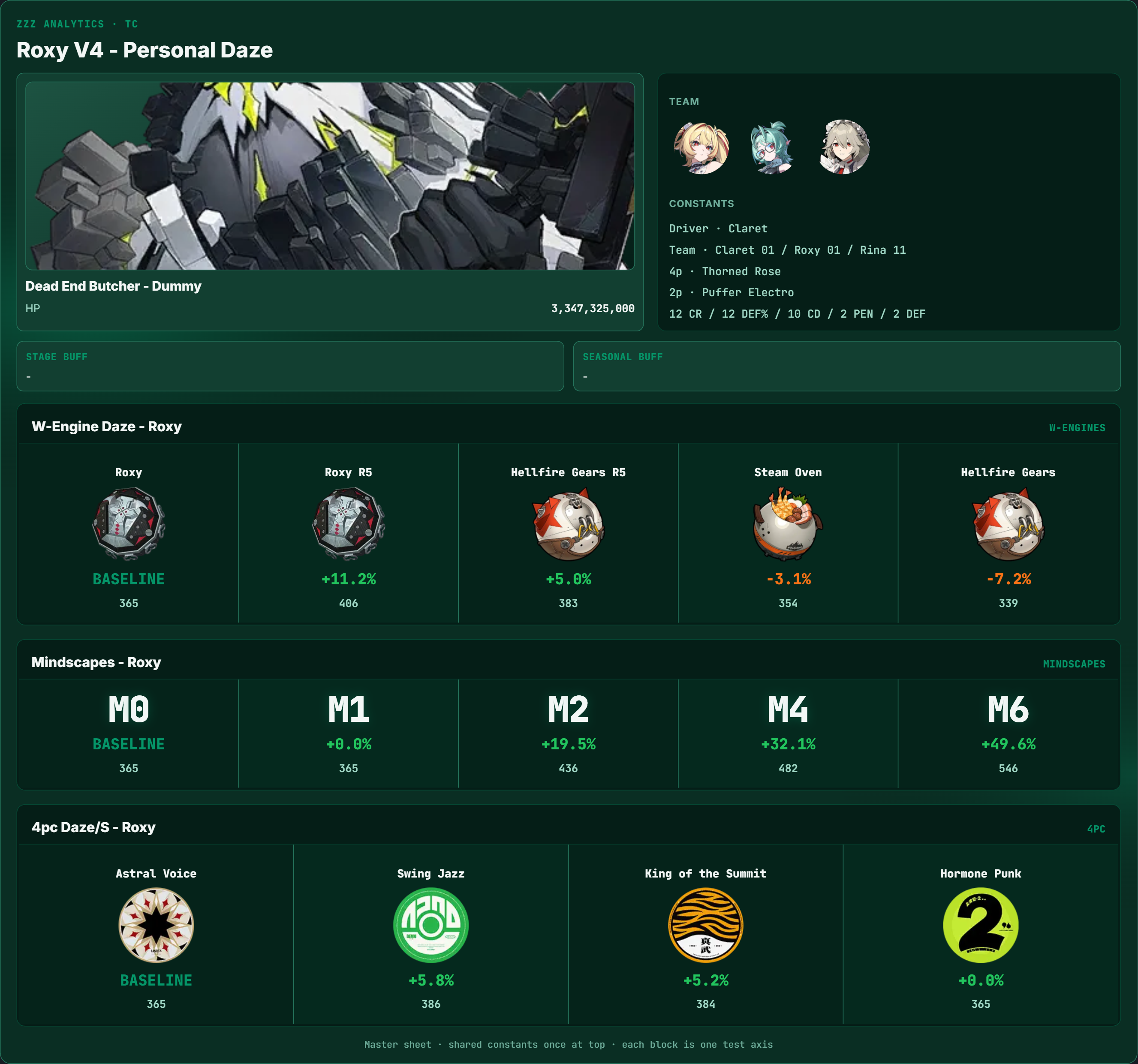Select the 4PC tag label

[1096, 829]
